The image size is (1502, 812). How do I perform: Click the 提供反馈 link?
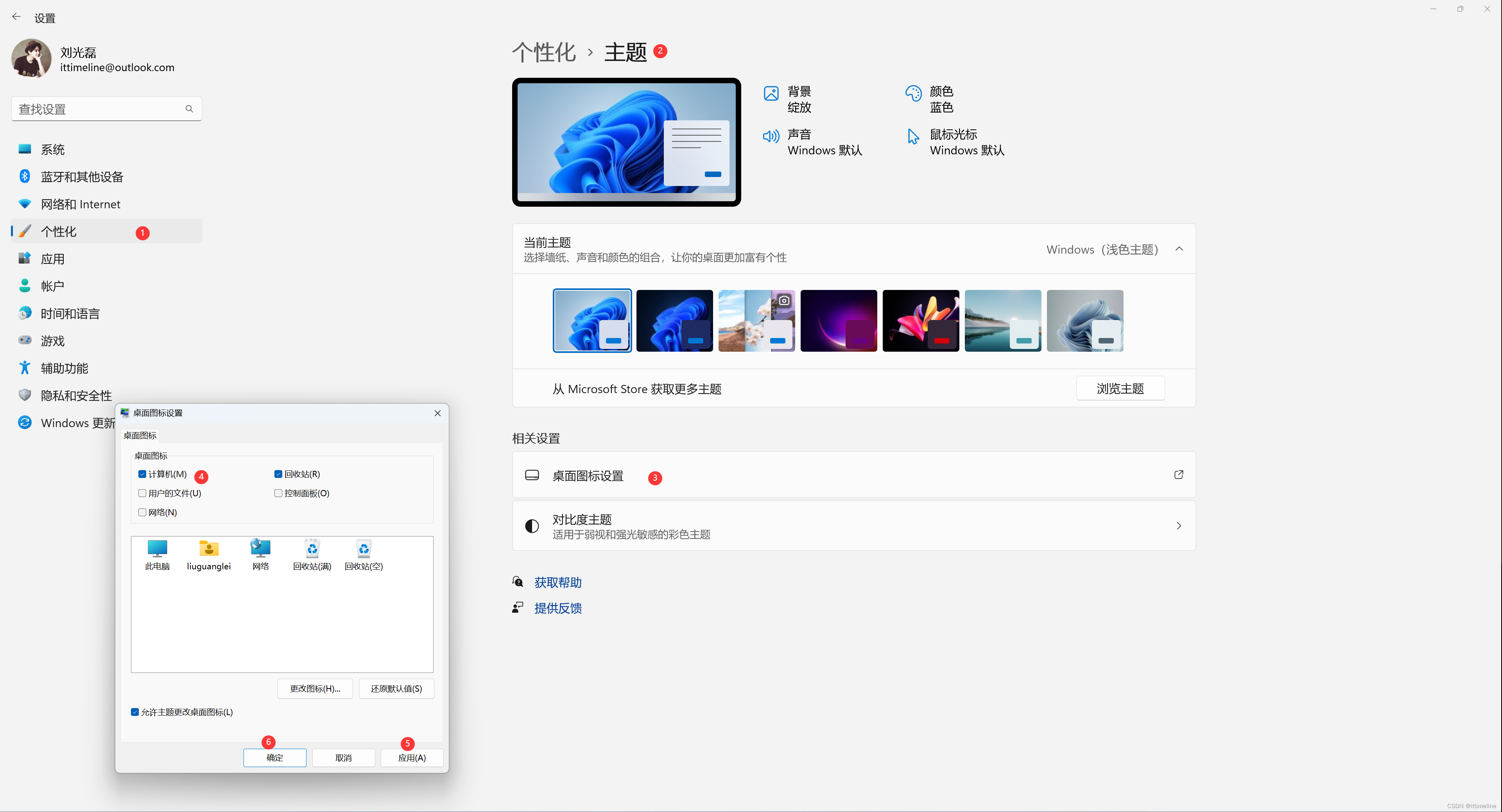pyautogui.click(x=558, y=608)
